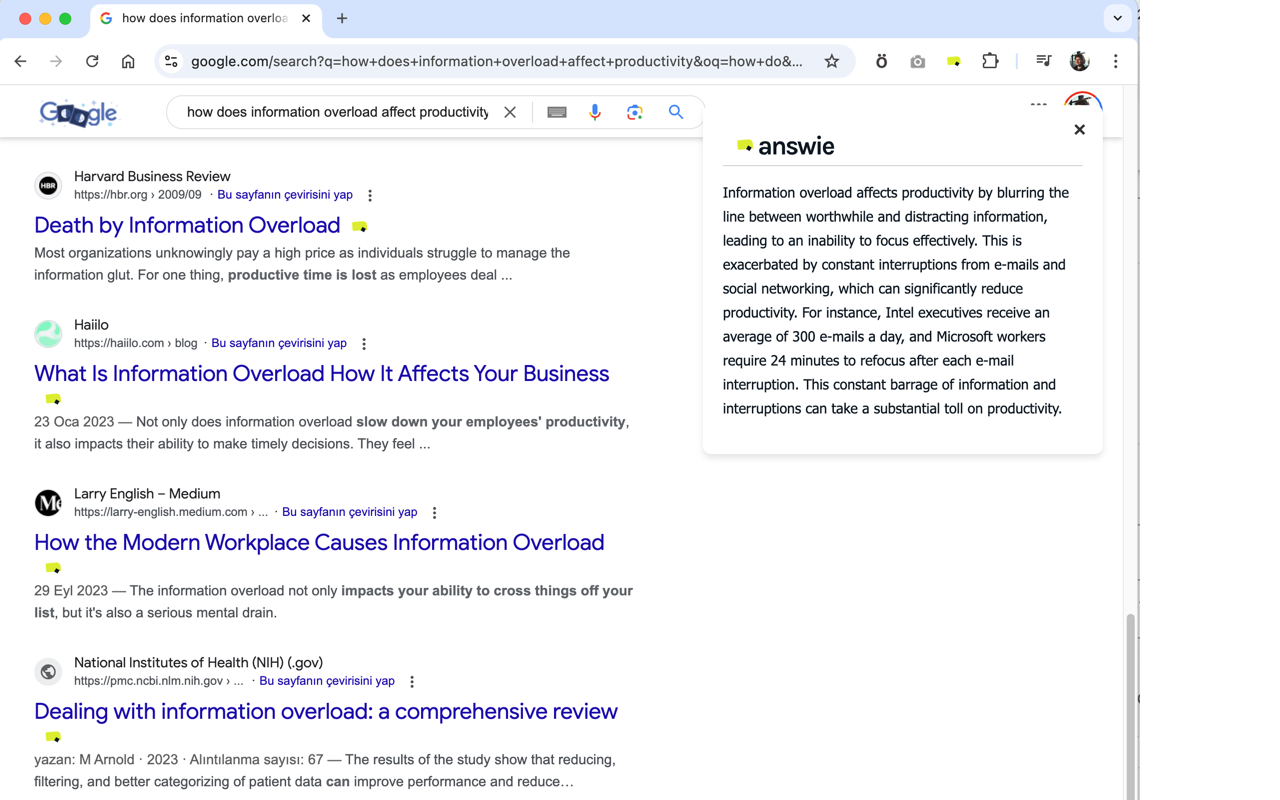The image size is (1280, 800).
Task: Open the Death by Information Overload link
Action: 187,225
